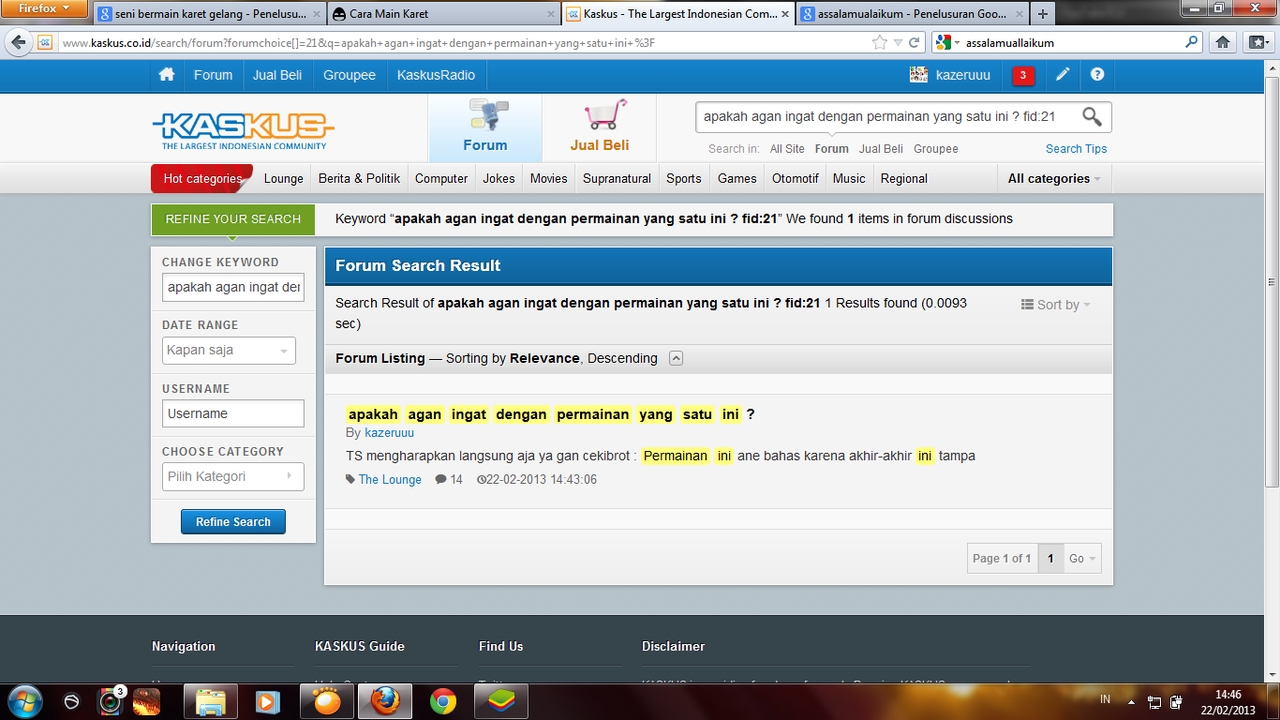Open The Lounge category link in result
Screen dimensions: 1280x720
(x=390, y=480)
